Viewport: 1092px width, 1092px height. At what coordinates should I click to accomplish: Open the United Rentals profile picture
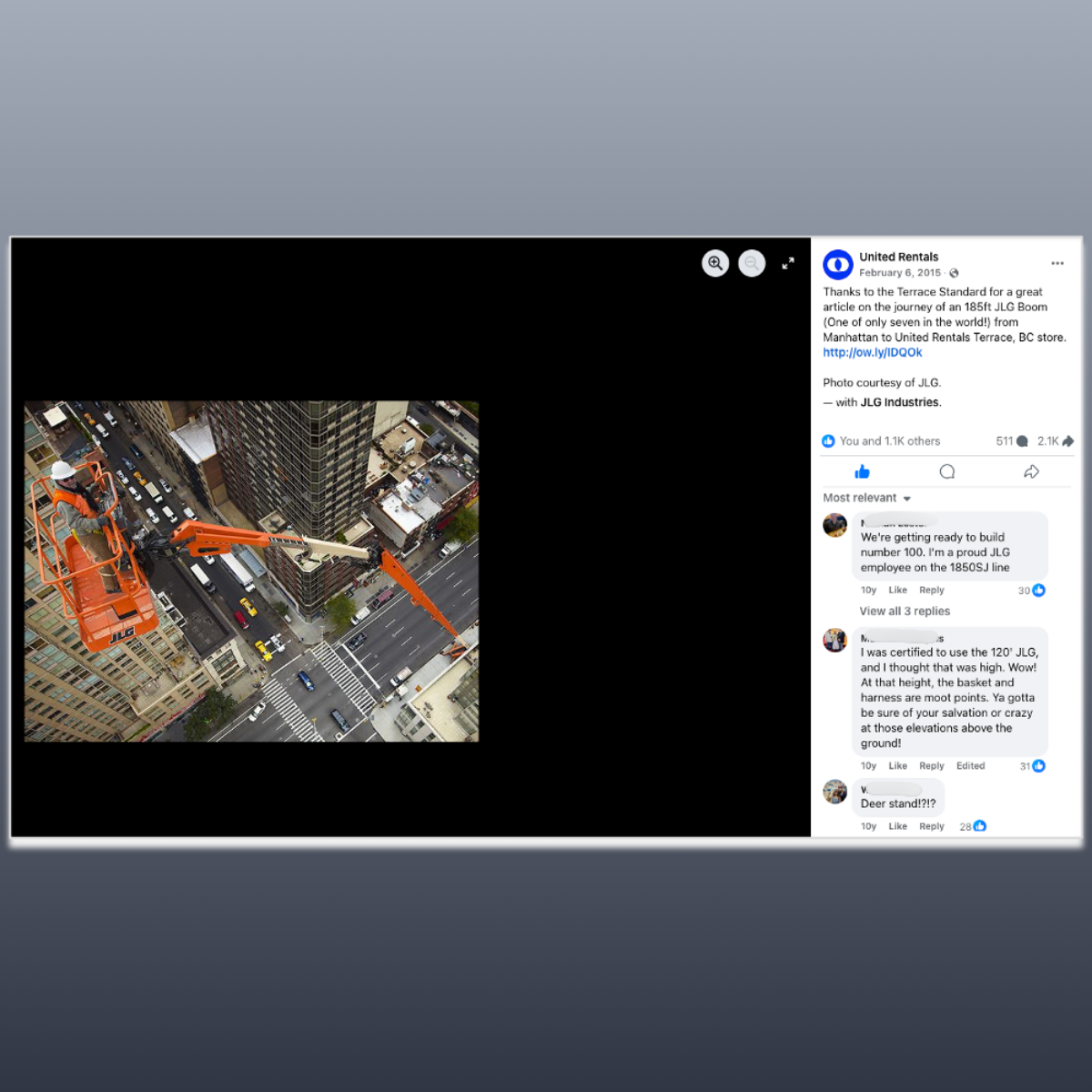(x=837, y=264)
